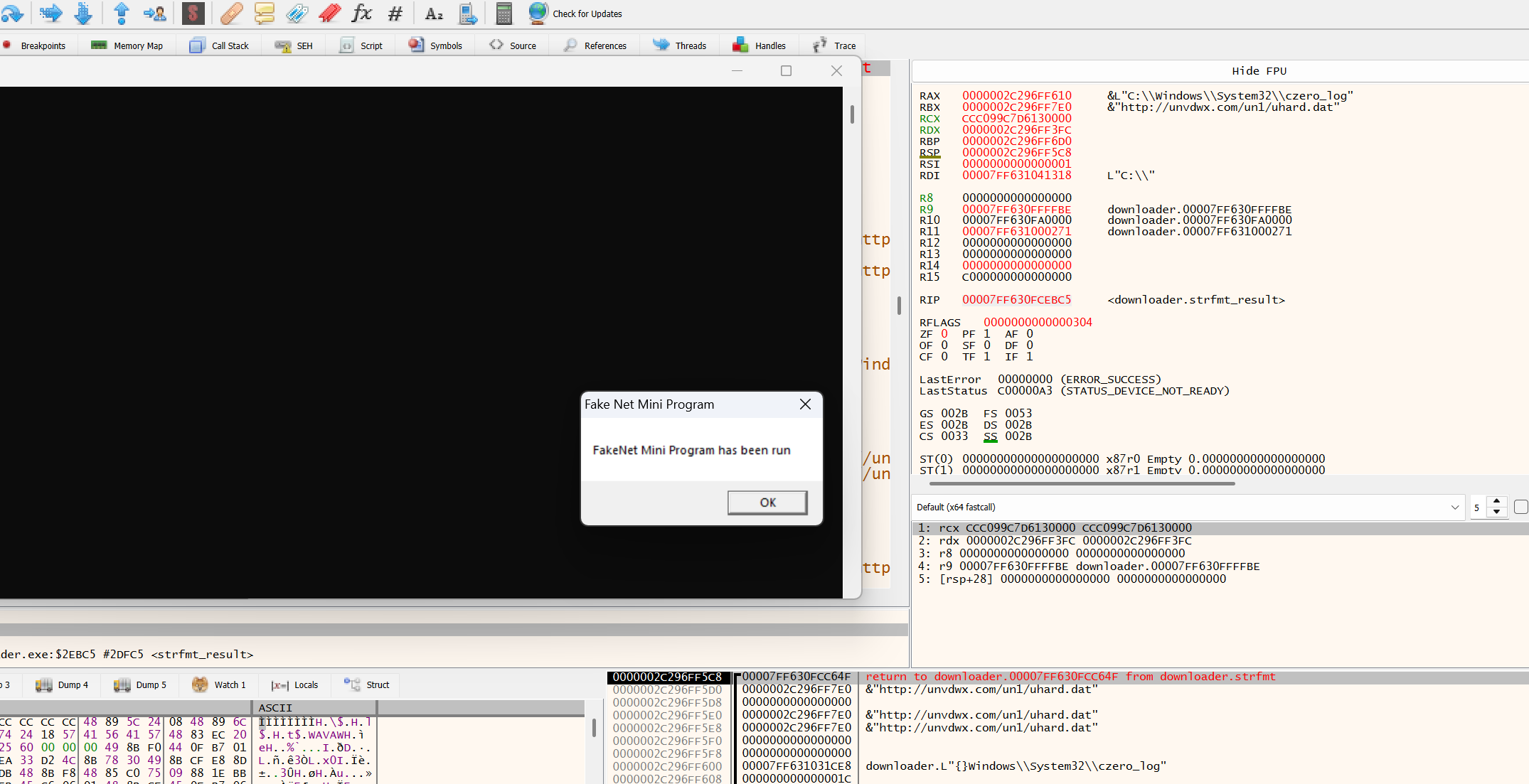This screenshot has width=1529, height=784.
Task: Open the Variables hash icon
Action: [x=395, y=13]
